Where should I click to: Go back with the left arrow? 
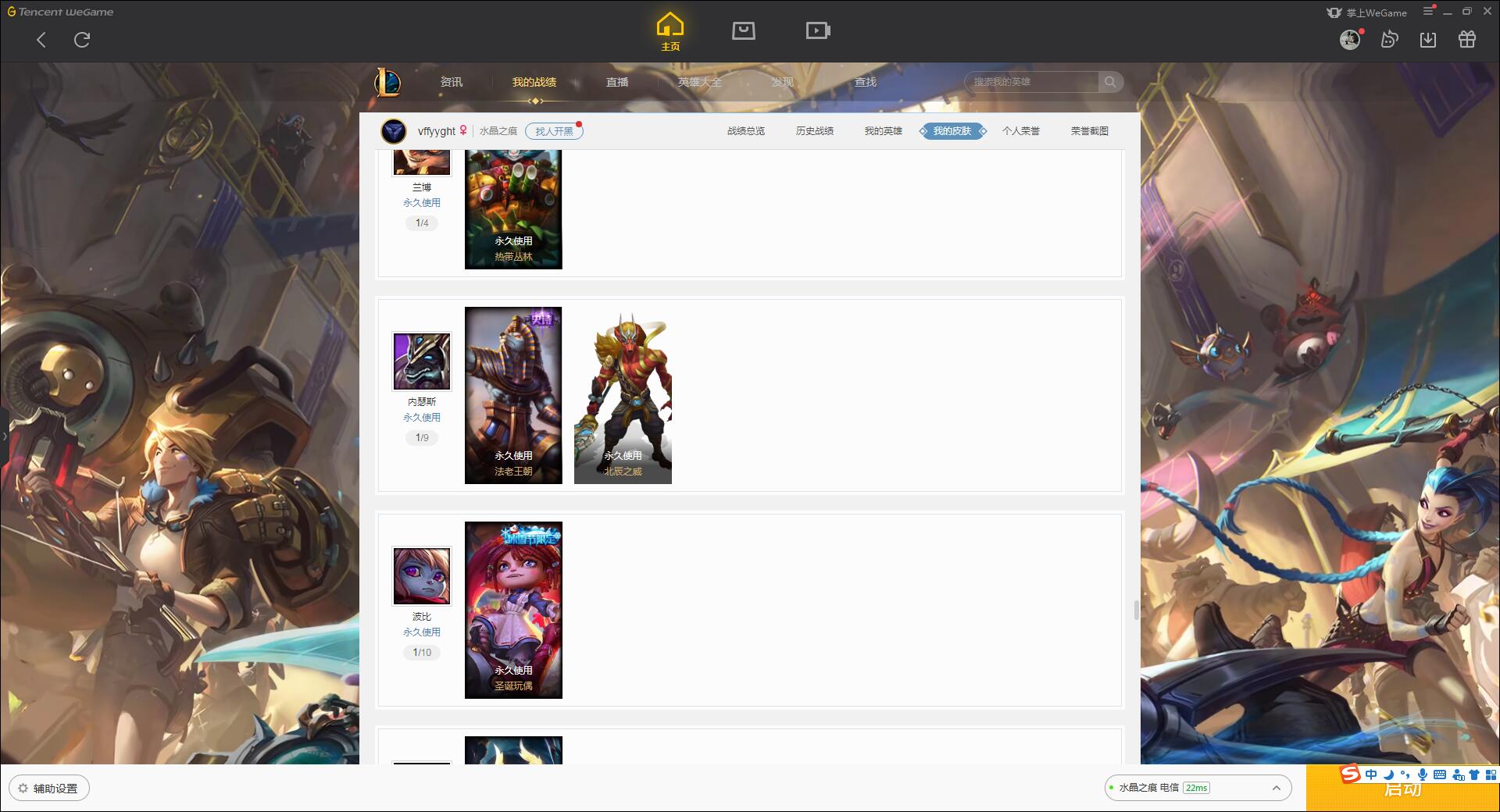coord(41,40)
